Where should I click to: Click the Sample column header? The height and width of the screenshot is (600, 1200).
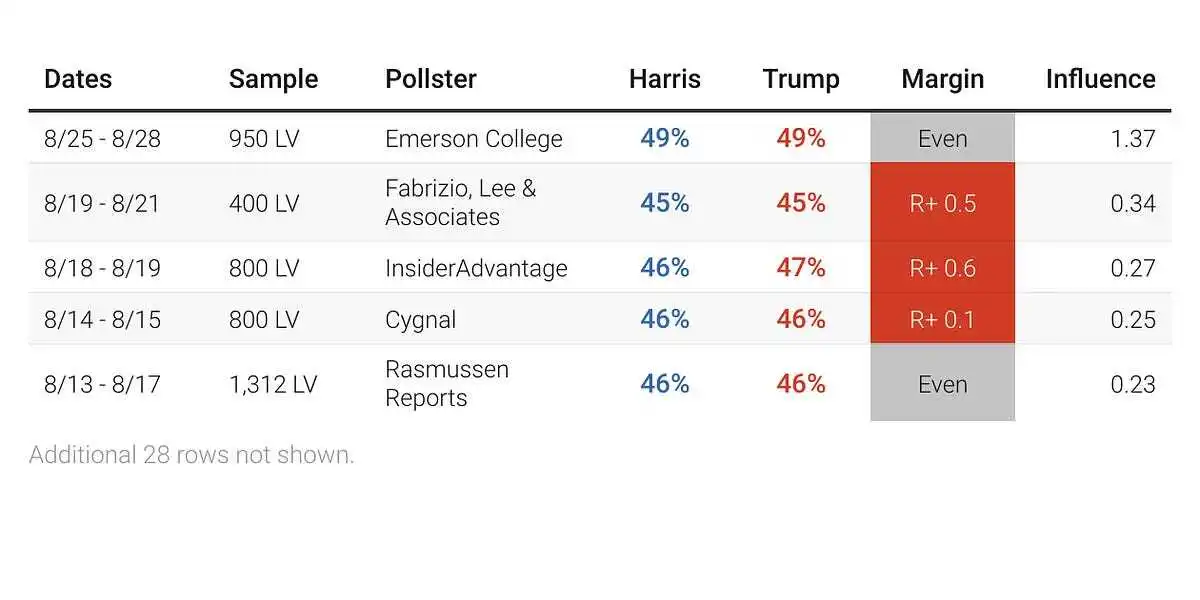click(273, 79)
